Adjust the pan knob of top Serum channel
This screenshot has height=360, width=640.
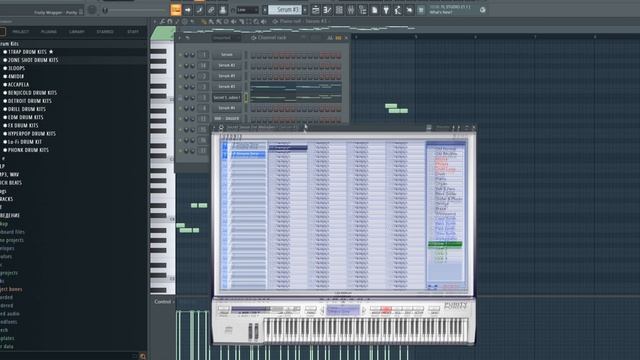[187, 55]
